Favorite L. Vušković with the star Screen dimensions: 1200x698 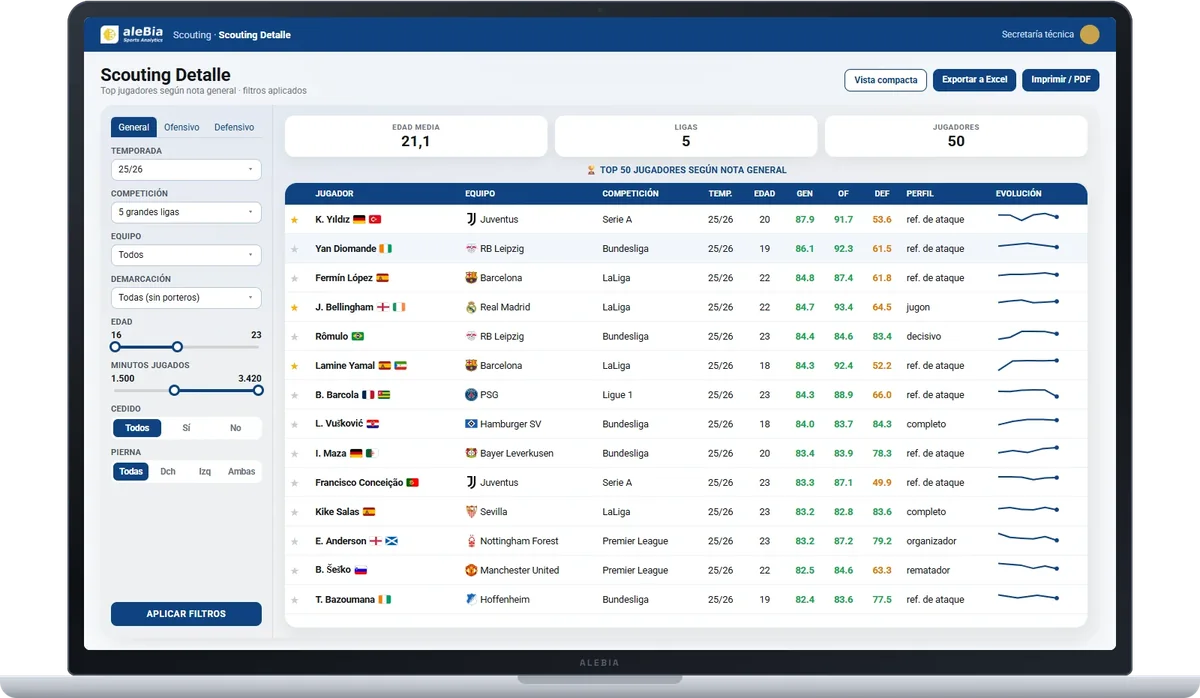[x=294, y=424]
